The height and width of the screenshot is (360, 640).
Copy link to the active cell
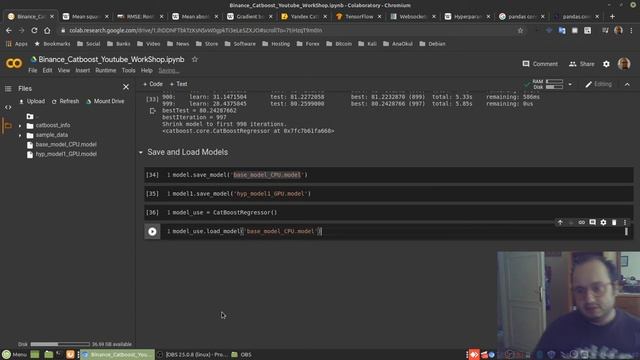582,222
